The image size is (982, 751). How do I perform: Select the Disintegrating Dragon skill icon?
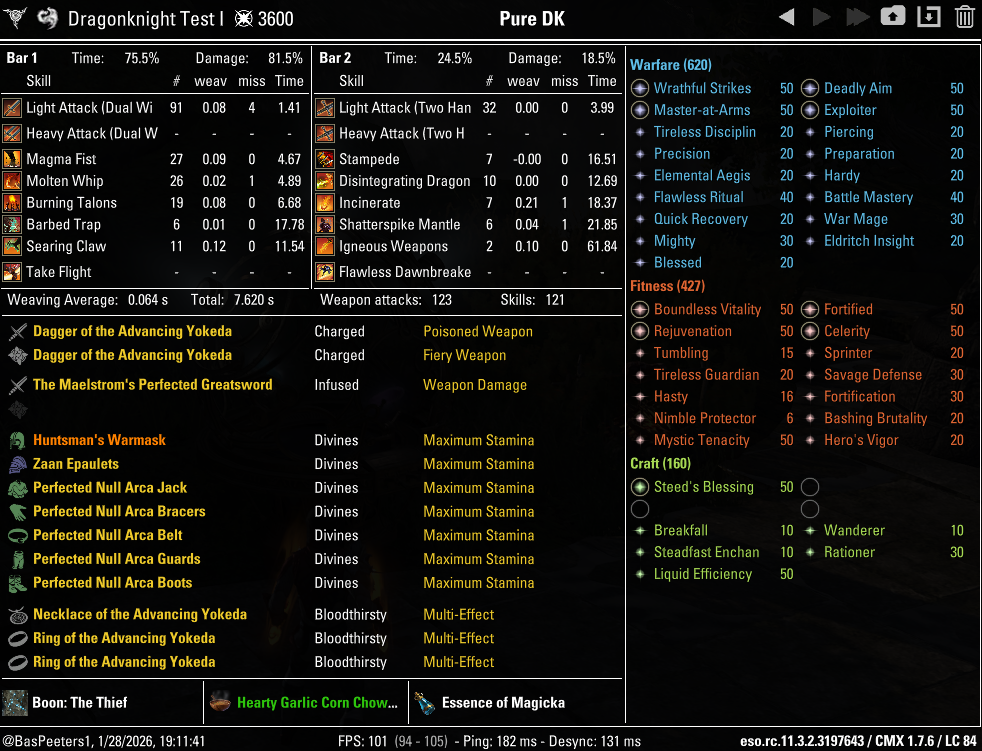click(x=324, y=181)
